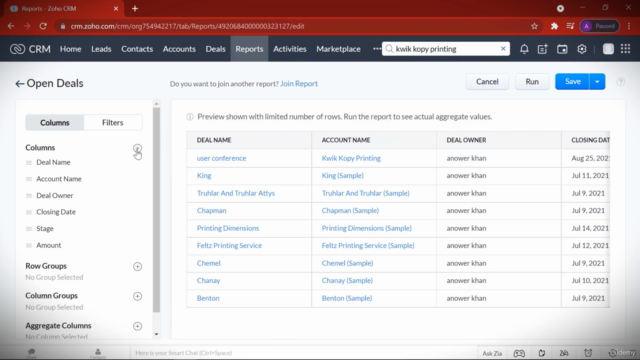This screenshot has width=640, height=360.
Task: Click the back arrow next to Open Deals
Action: [x=19, y=84]
